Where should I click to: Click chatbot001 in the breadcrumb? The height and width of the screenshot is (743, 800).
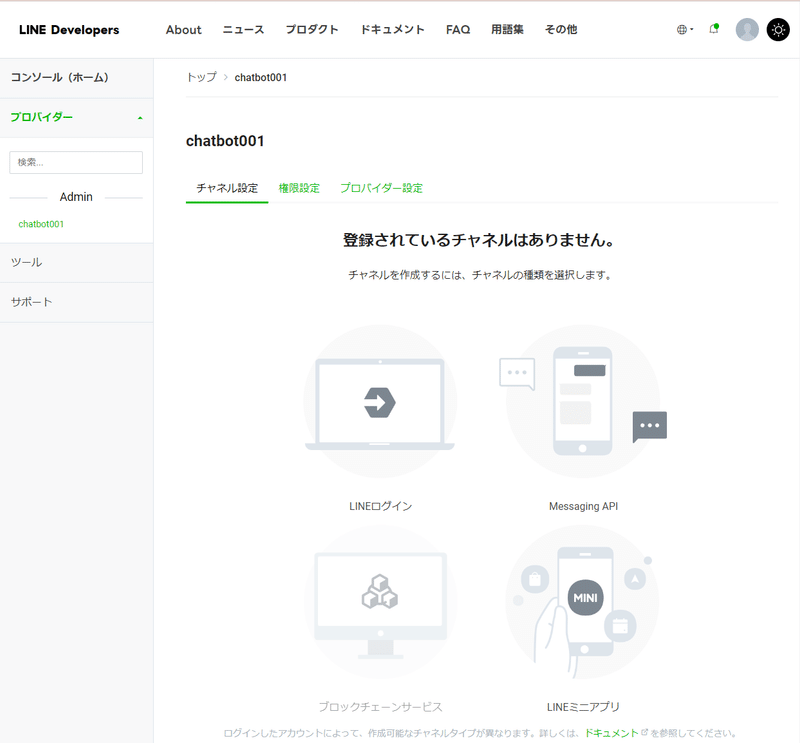point(261,78)
